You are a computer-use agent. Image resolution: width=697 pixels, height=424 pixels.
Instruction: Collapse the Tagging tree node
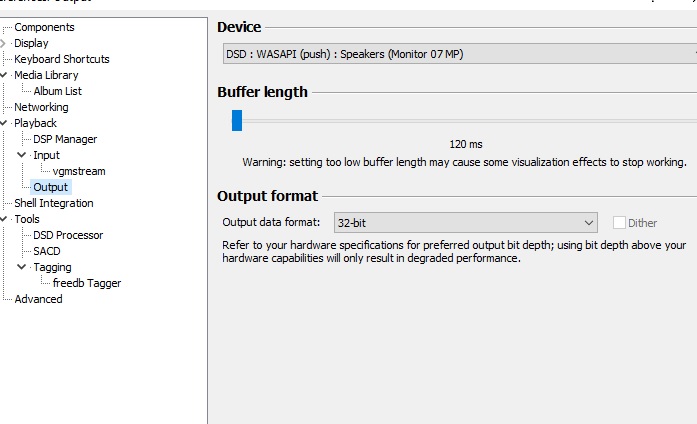(x=22, y=267)
